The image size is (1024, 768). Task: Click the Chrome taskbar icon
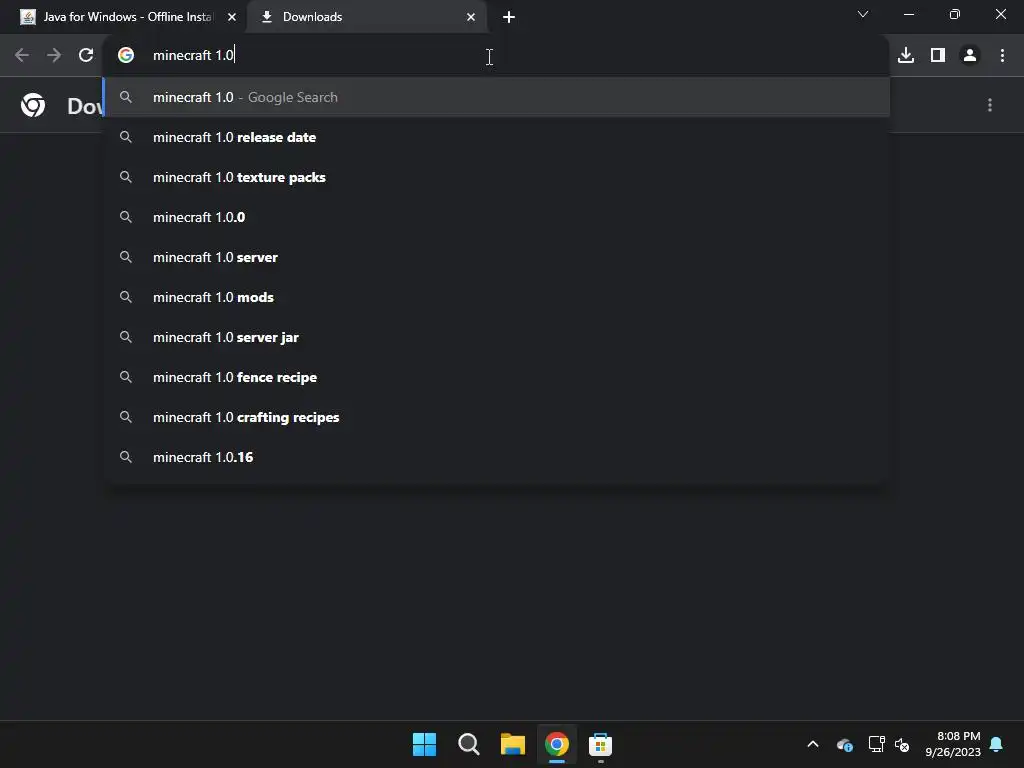click(x=556, y=744)
